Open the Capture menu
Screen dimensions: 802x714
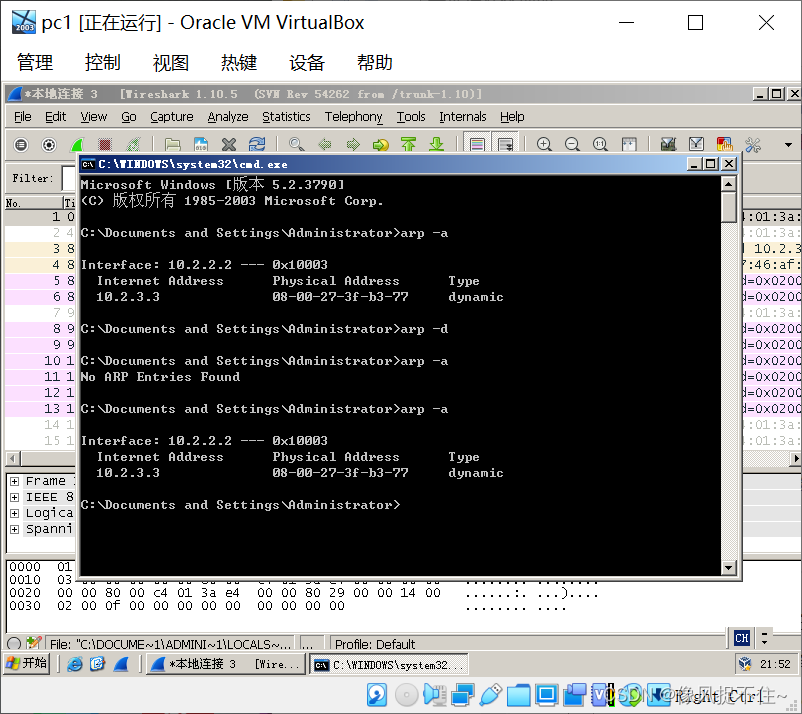(171, 117)
